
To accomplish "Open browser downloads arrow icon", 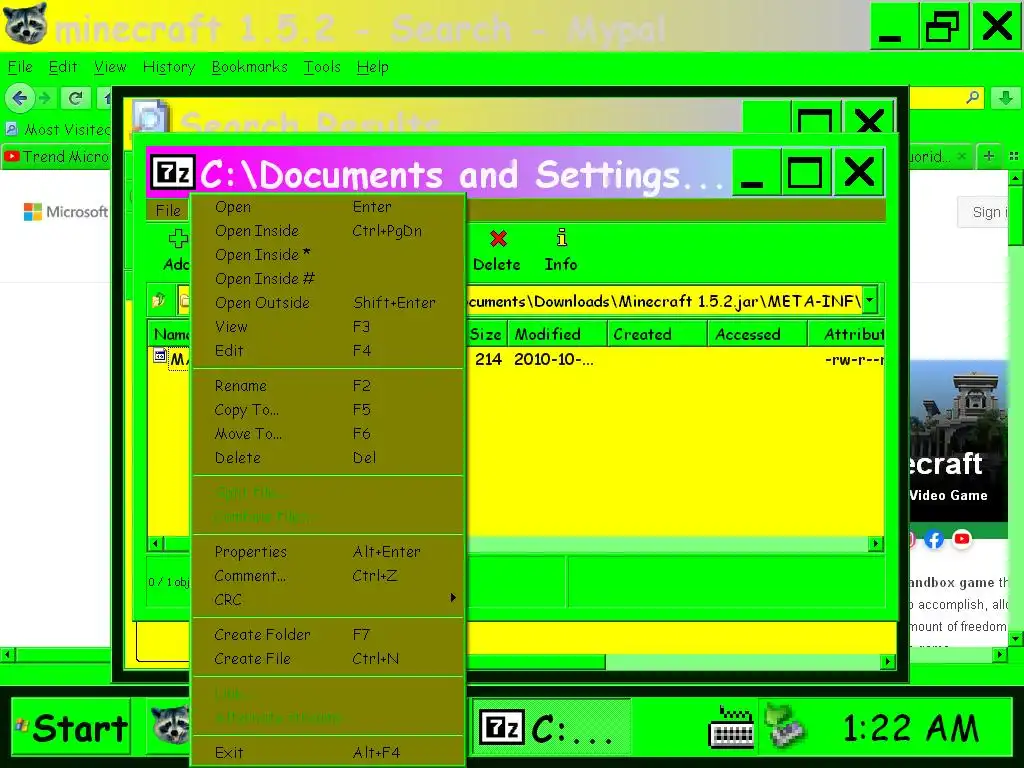I will [1005, 98].
